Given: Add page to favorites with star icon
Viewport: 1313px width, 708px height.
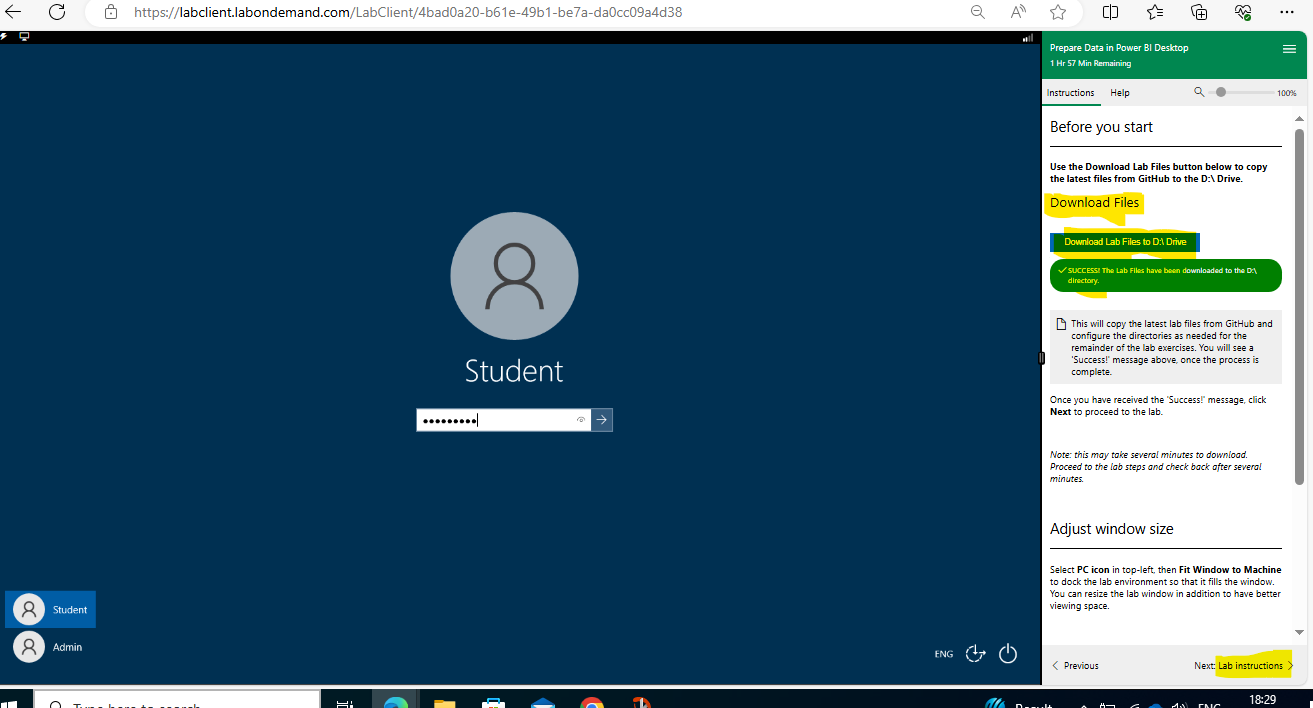Looking at the screenshot, I should tap(1058, 13).
